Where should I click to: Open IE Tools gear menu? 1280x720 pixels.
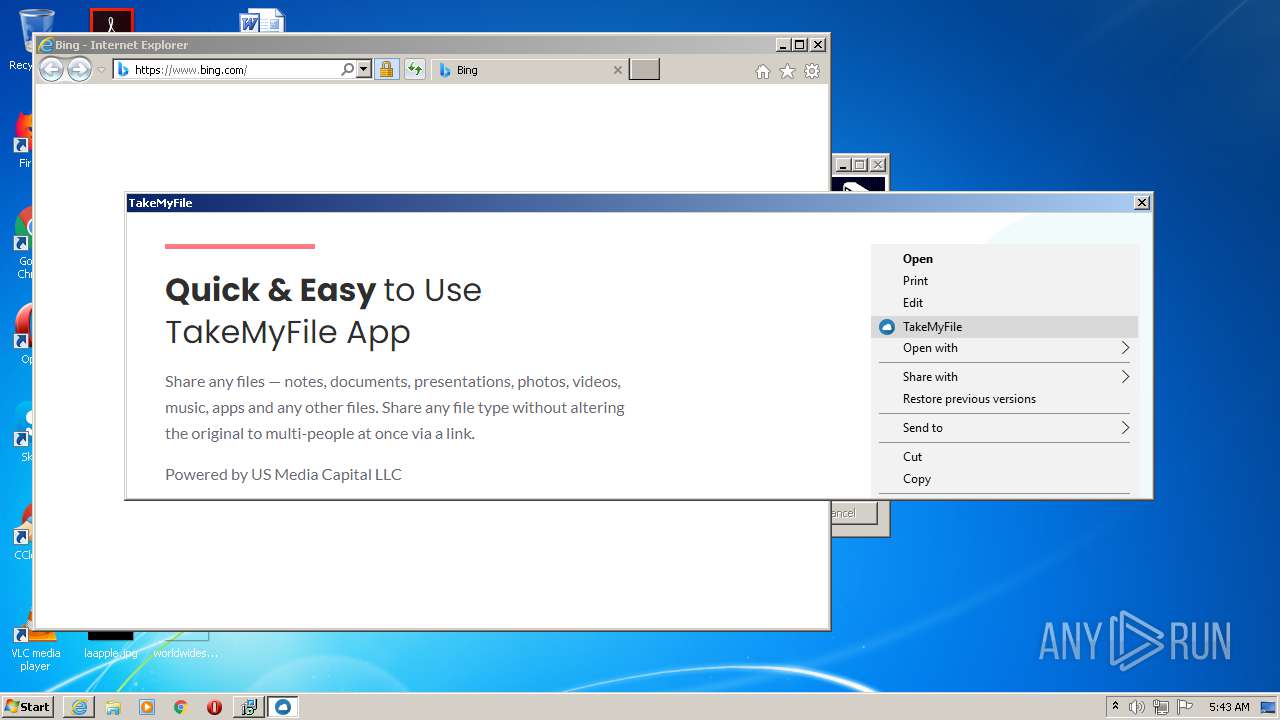[x=812, y=71]
